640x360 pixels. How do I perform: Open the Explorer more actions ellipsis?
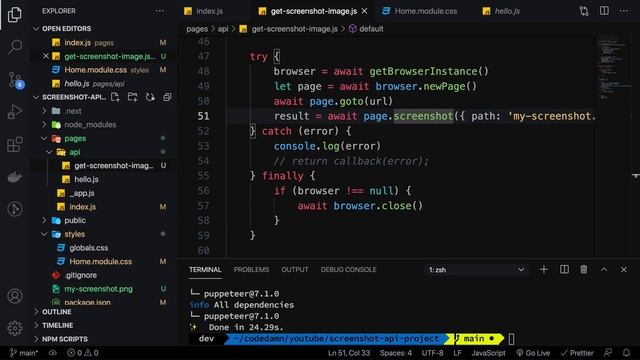[x=160, y=11]
